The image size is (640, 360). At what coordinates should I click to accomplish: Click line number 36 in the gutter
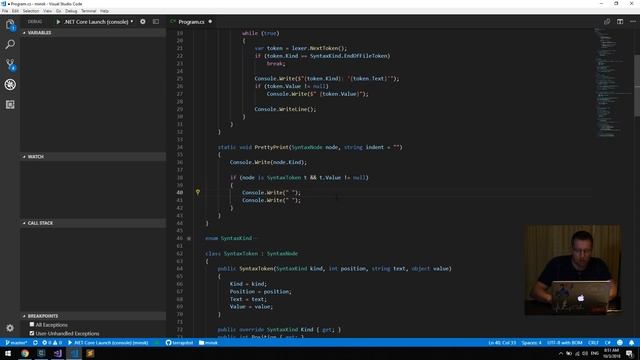[180, 162]
